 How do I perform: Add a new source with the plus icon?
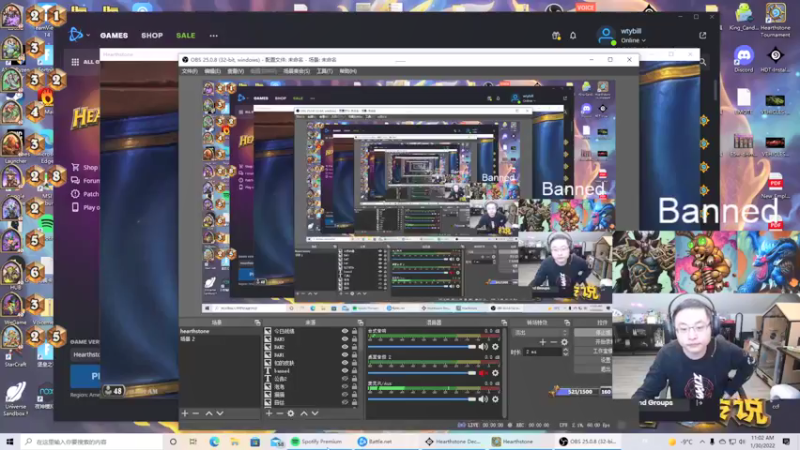pyautogui.click(x=269, y=413)
